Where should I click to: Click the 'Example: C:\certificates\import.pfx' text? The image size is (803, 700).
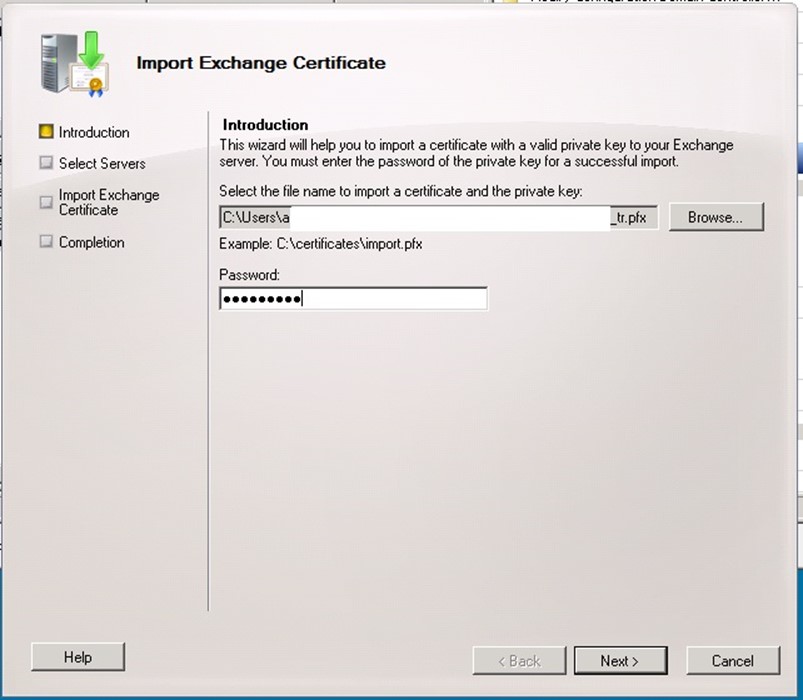[x=321, y=244]
